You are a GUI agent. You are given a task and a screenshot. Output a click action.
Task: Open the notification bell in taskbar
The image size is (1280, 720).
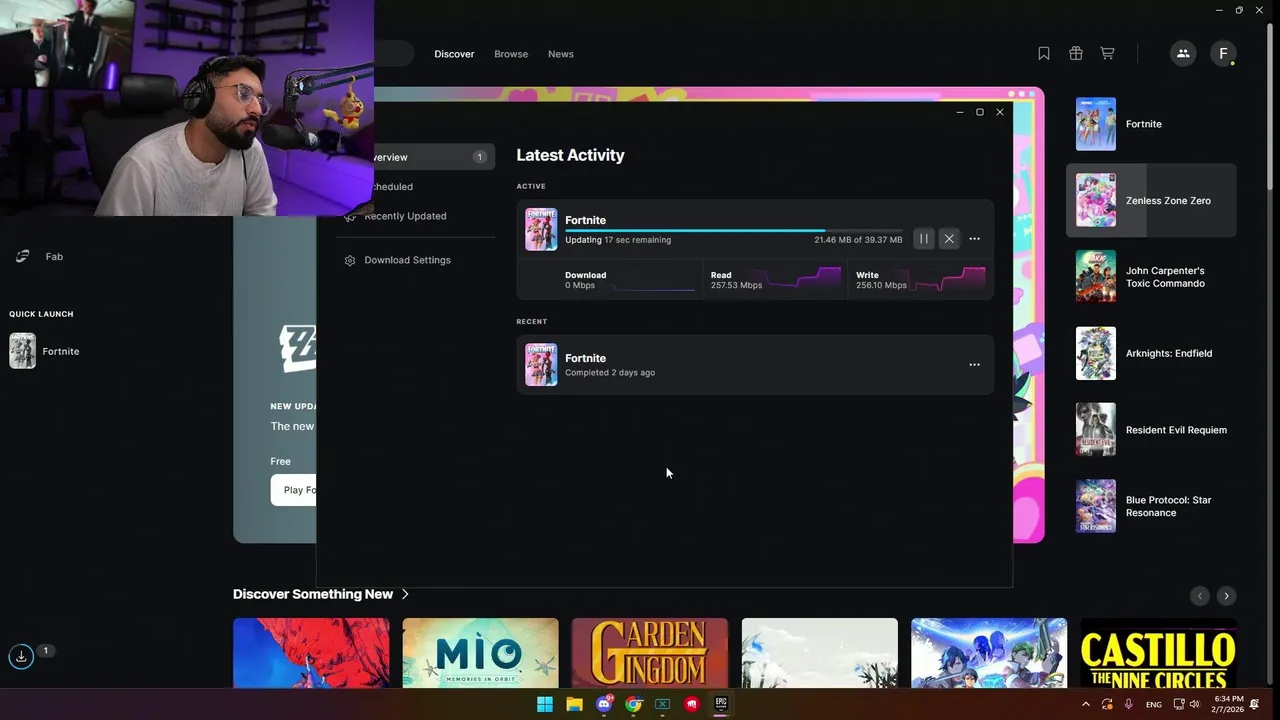tap(1254, 705)
